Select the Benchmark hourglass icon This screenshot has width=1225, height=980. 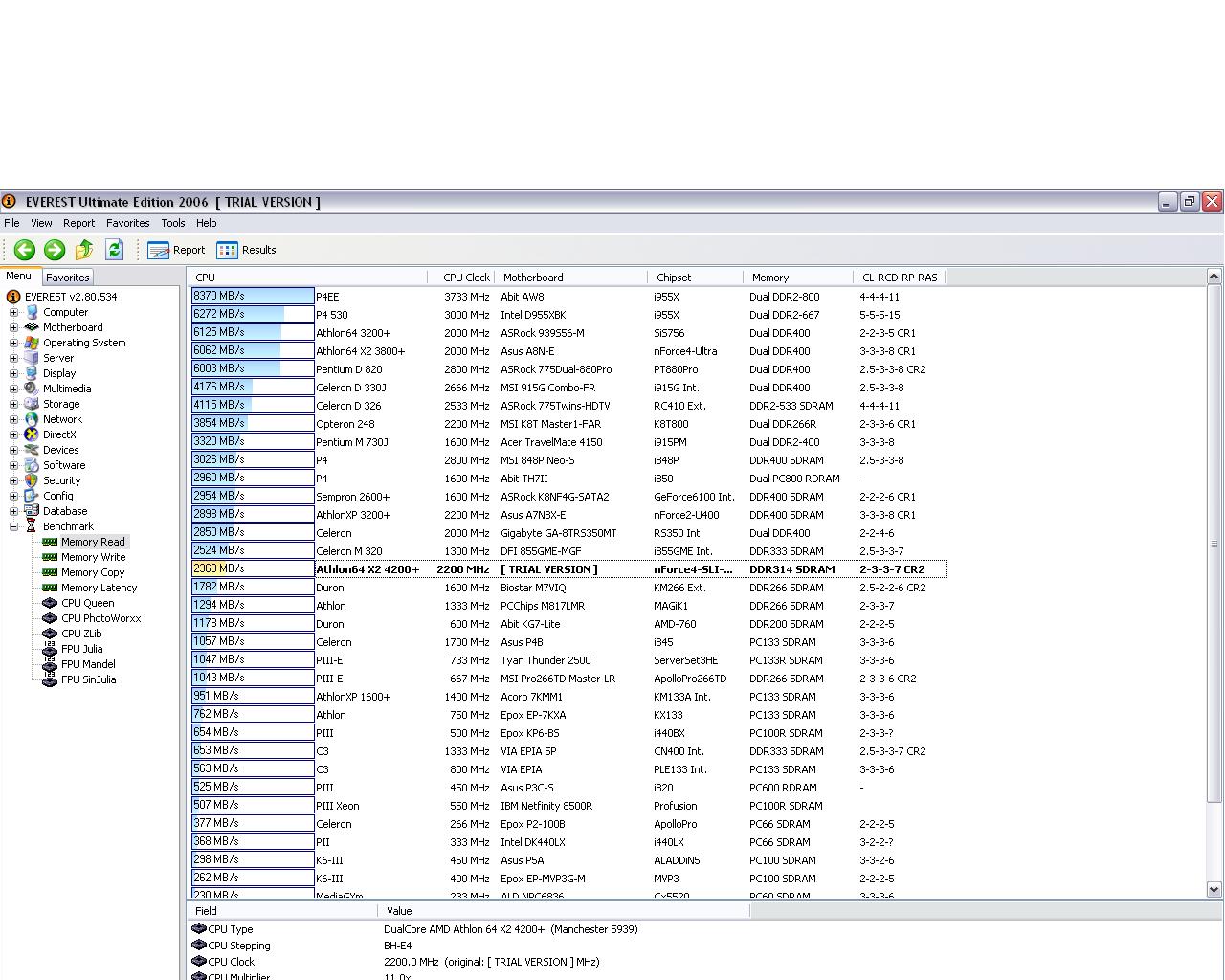coord(32,526)
